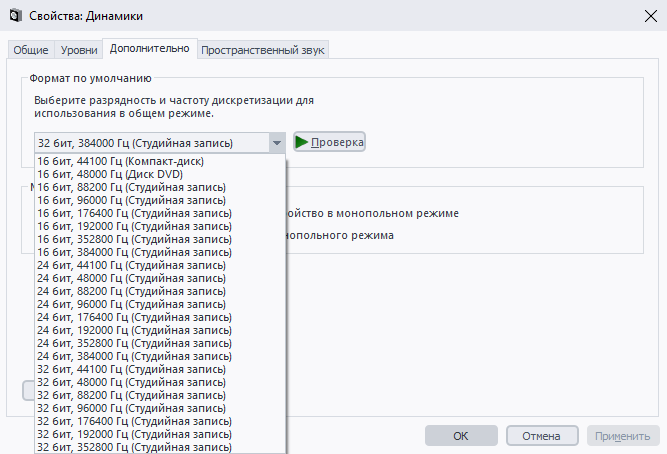Select 24 бит, 48000 Гц option

[160, 278]
